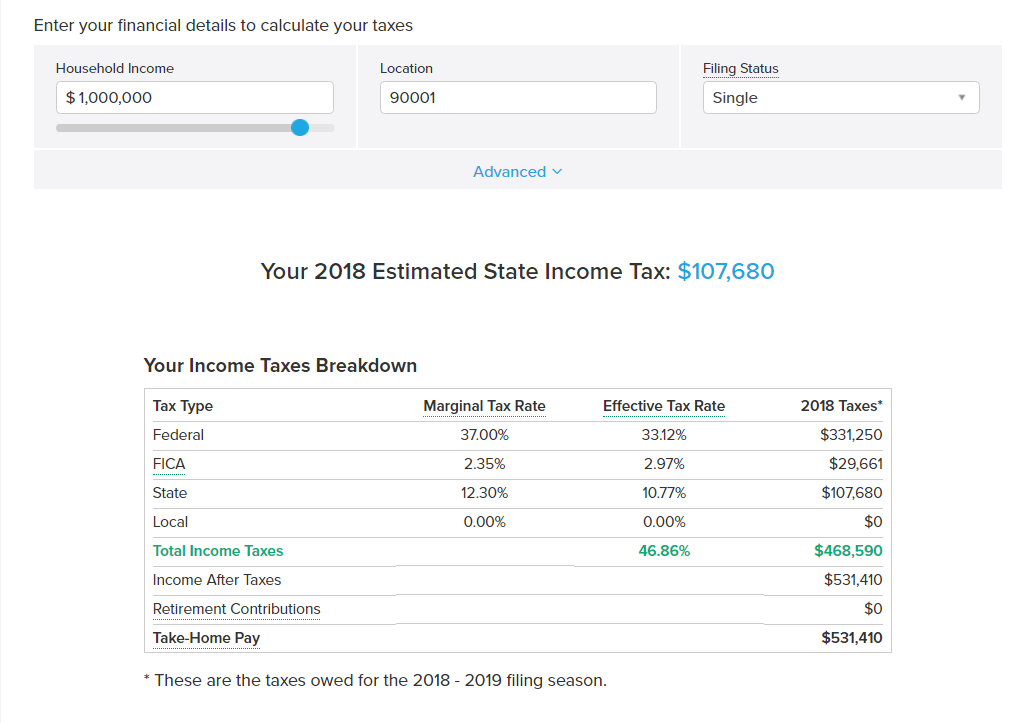Image resolution: width=1009 pixels, height=723 pixels.
Task: Click the Marginal Tax Rate column header
Action: pos(485,406)
